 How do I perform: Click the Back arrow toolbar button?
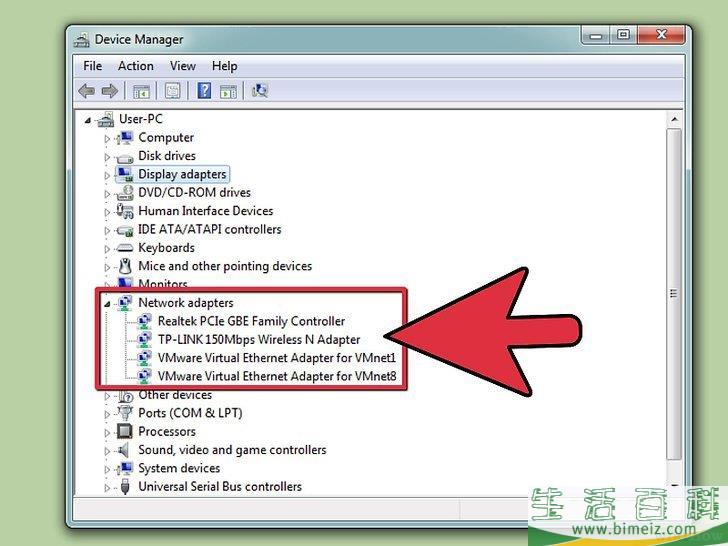tap(87, 91)
